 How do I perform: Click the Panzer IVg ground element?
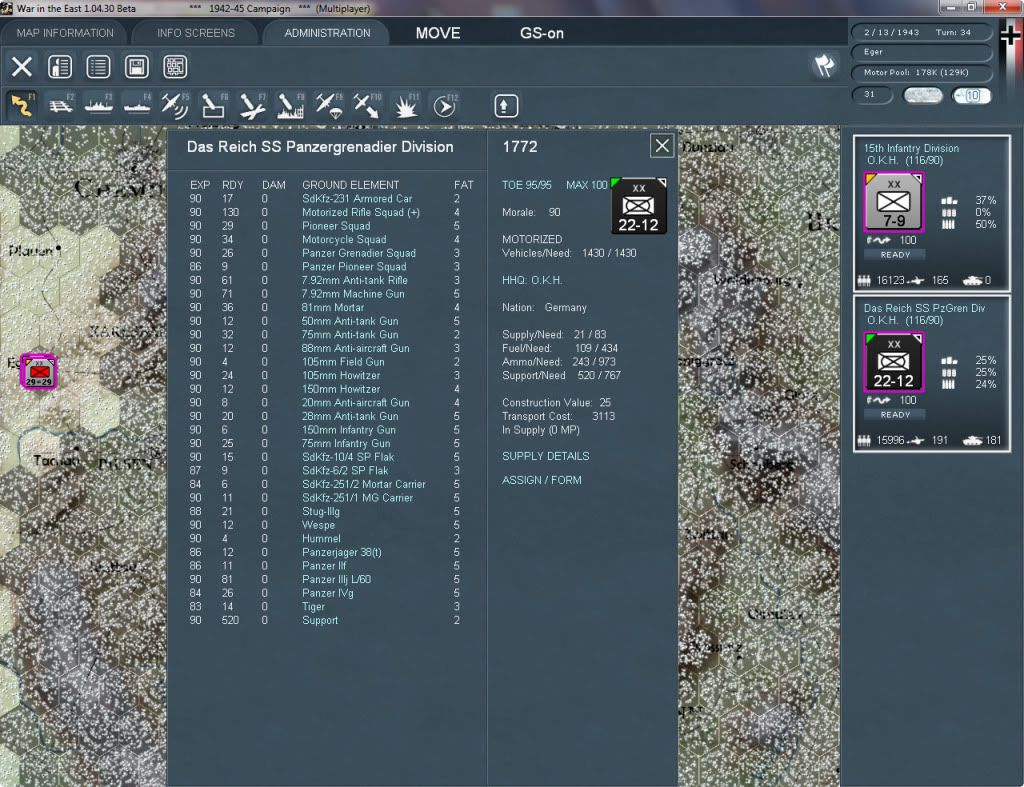(x=327, y=593)
